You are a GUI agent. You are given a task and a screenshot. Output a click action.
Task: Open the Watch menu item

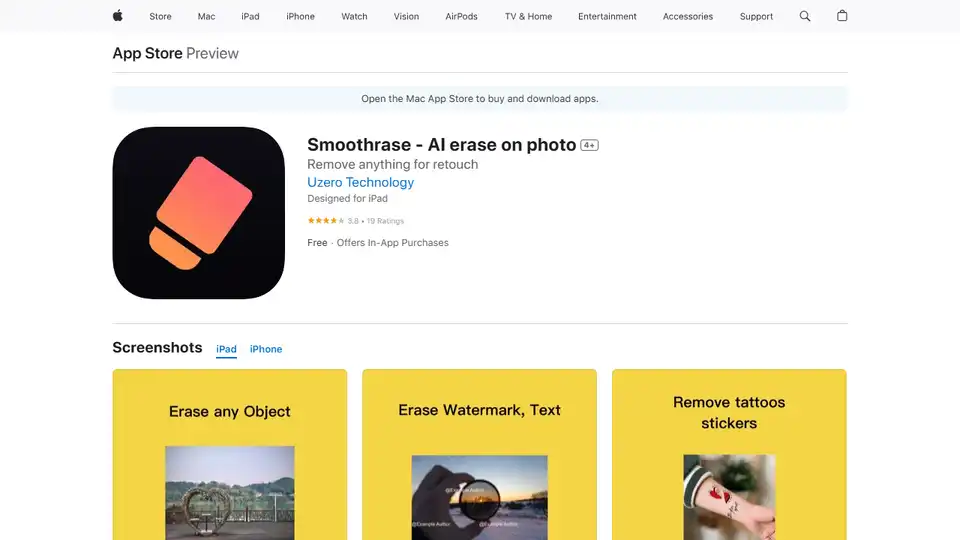click(354, 17)
